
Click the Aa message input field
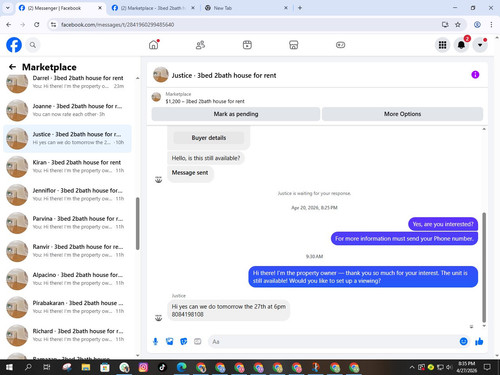[333, 342]
